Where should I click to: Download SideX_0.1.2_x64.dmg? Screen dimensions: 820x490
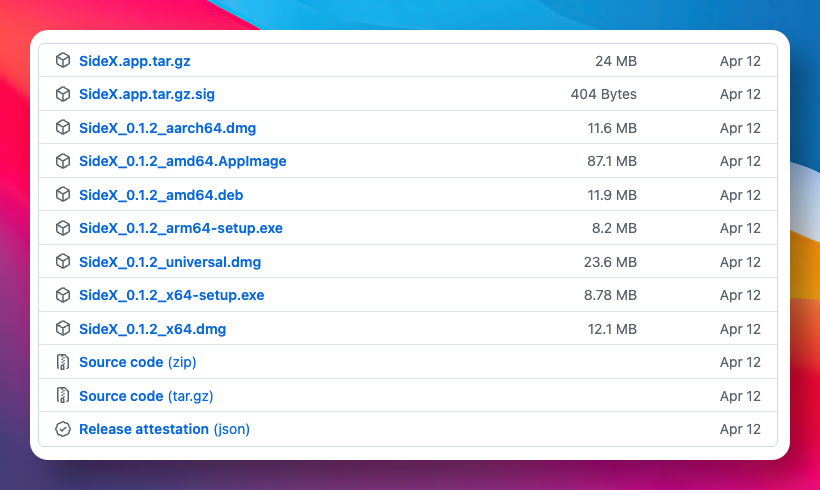[153, 329]
